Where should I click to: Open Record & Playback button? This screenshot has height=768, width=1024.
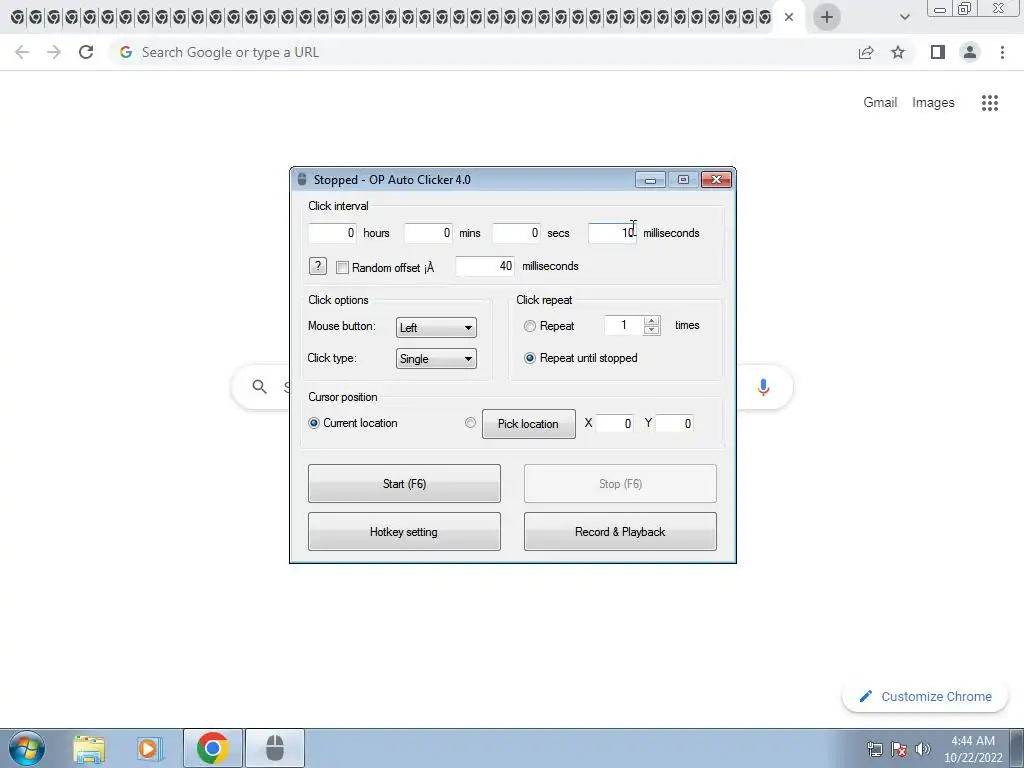620,532
